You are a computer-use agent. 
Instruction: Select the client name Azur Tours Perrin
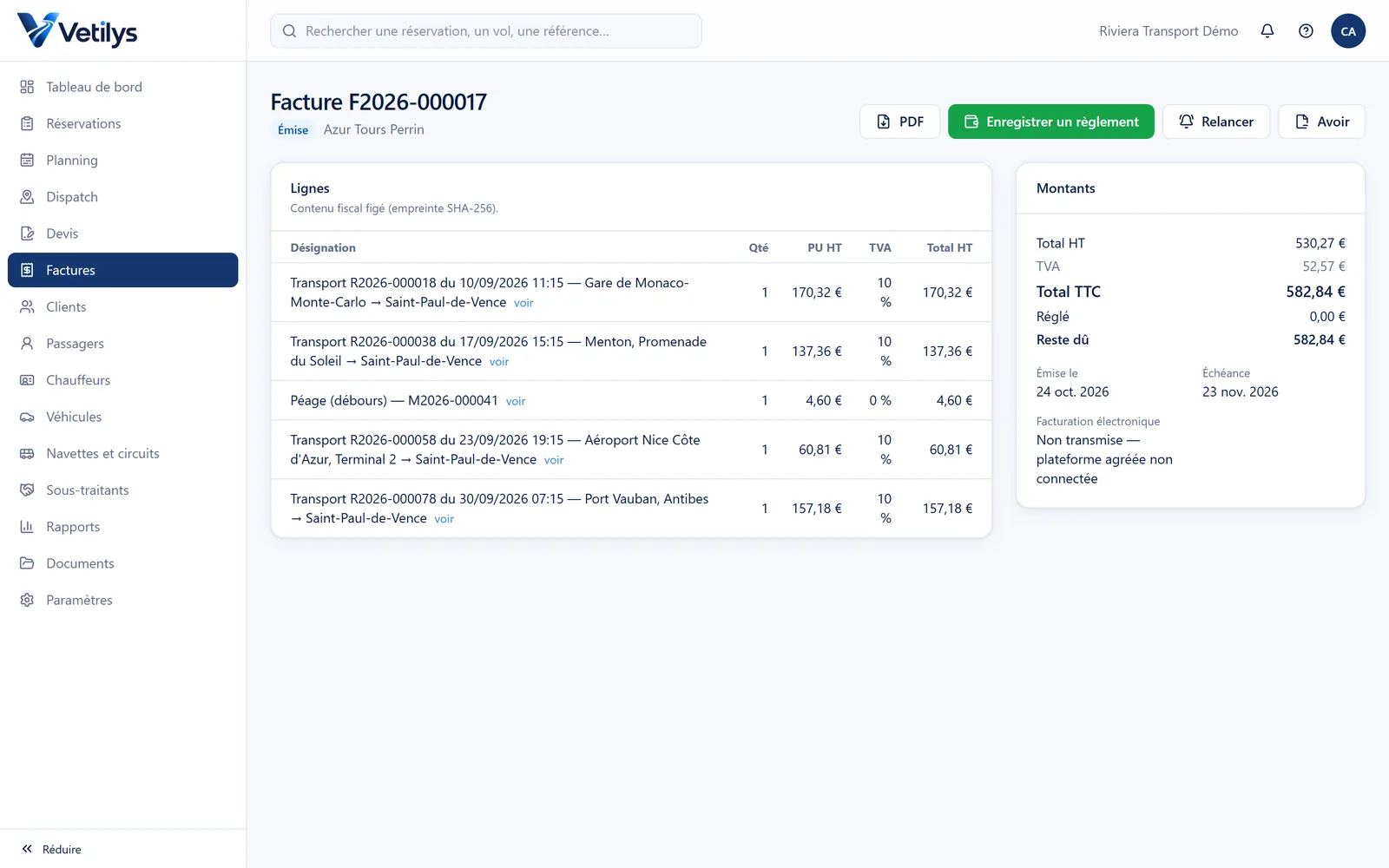(x=374, y=129)
